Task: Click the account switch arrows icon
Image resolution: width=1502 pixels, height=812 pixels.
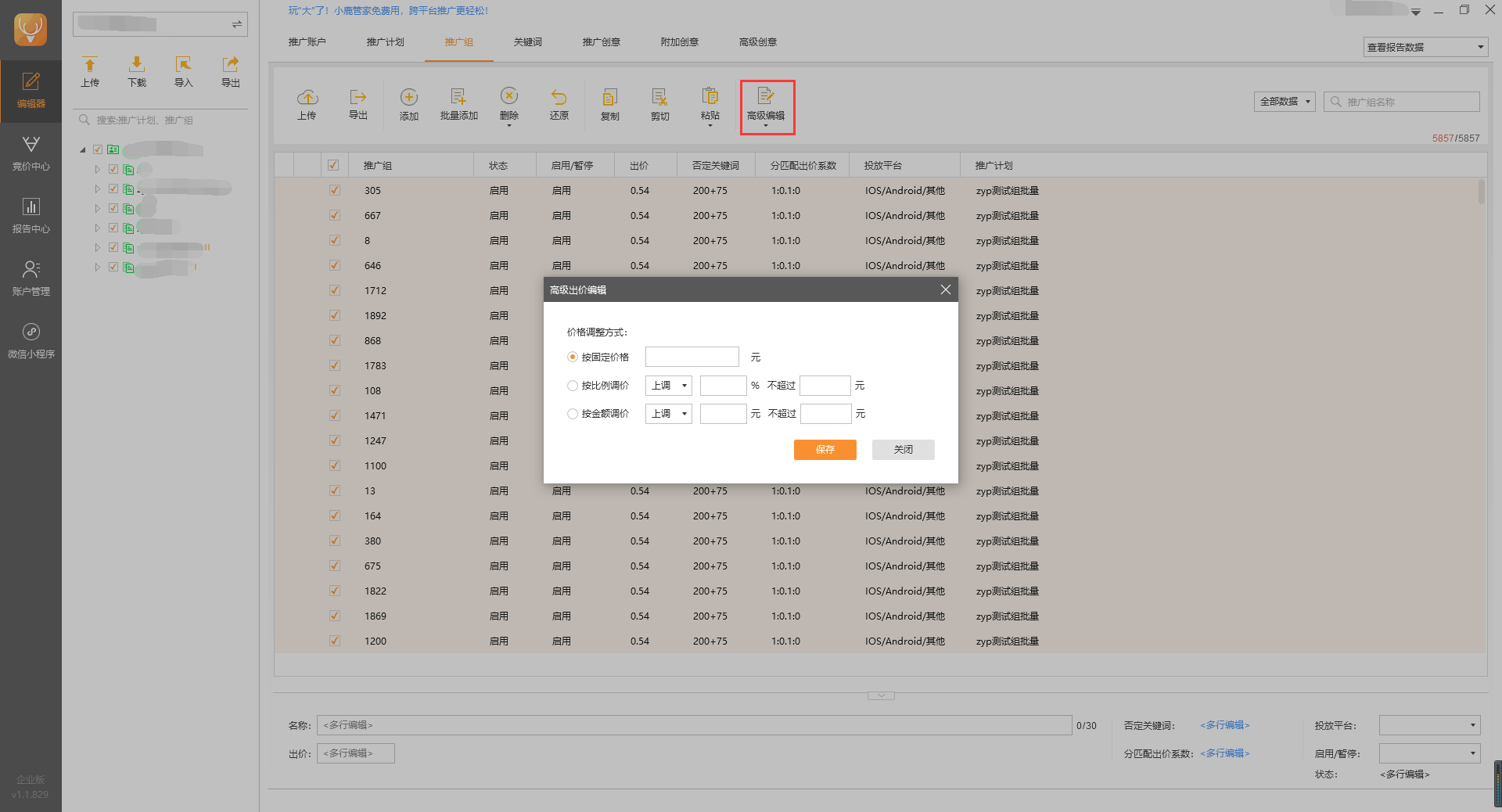Action: pyautogui.click(x=236, y=24)
